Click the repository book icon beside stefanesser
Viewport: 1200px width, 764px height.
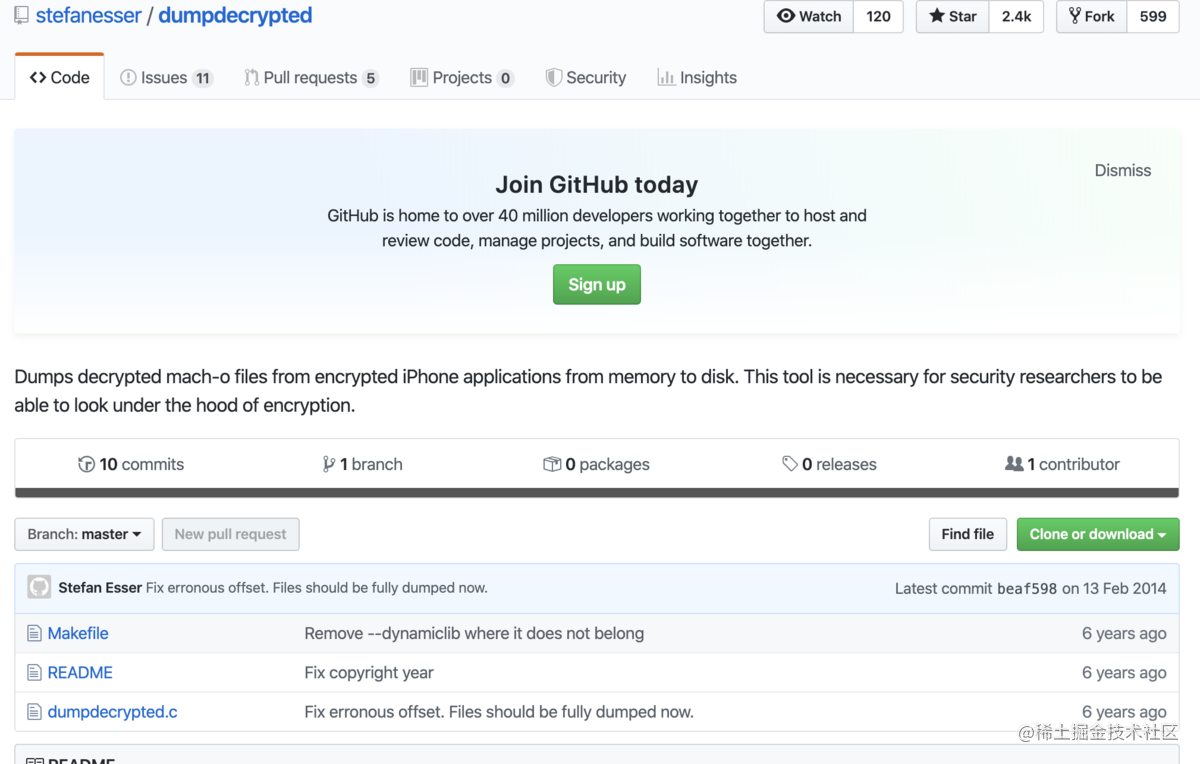point(21,16)
